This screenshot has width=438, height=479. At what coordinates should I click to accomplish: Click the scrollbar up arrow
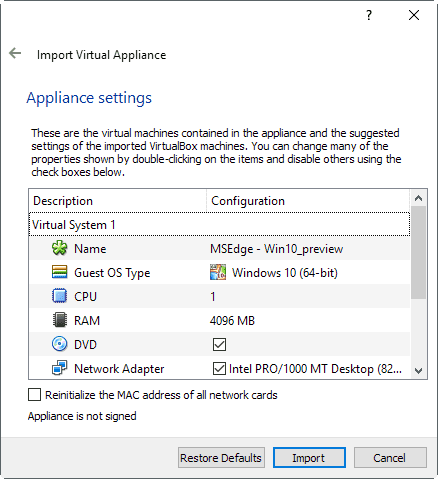[x=418, y=198]
